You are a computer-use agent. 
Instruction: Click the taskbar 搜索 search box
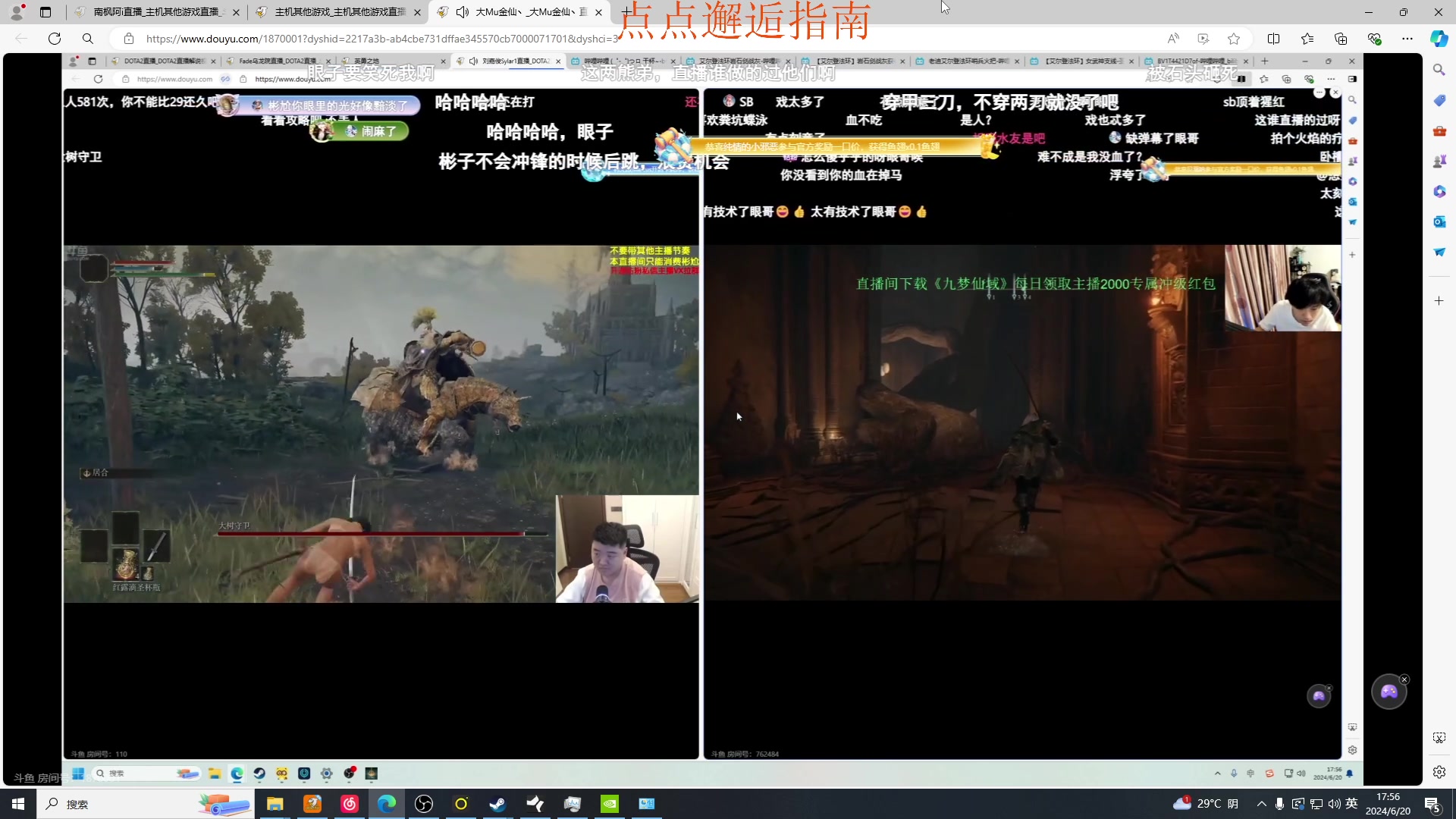pyautogui.click(x=144, y=804)
